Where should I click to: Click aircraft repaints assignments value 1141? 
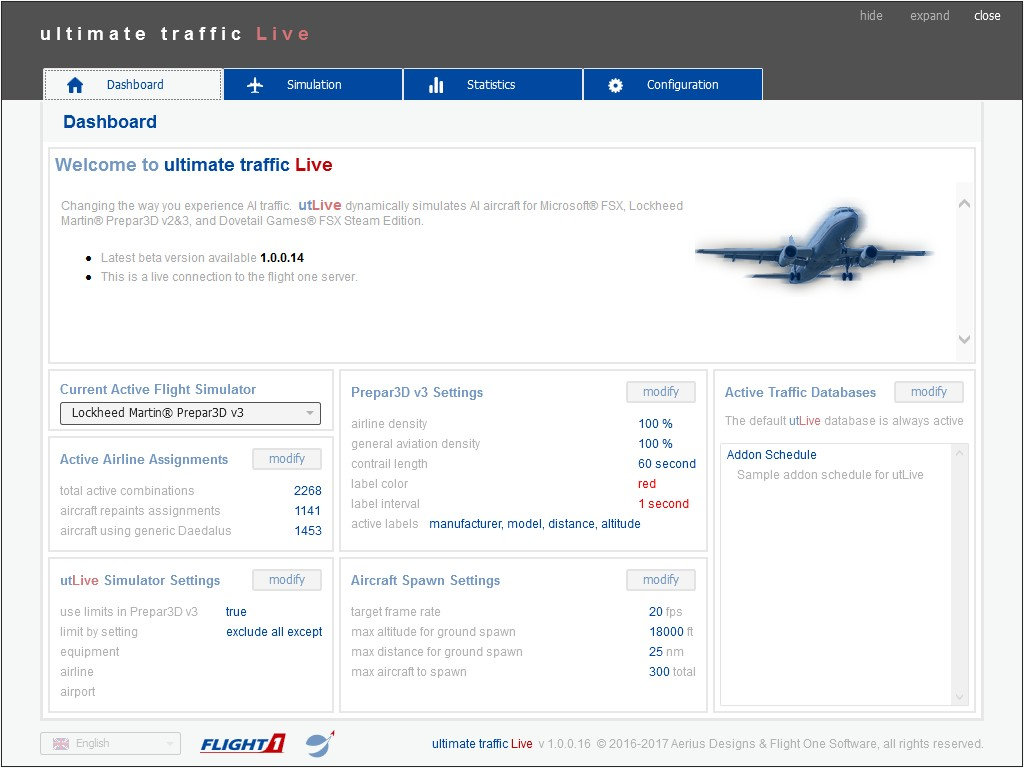click(x=308, y=511)
